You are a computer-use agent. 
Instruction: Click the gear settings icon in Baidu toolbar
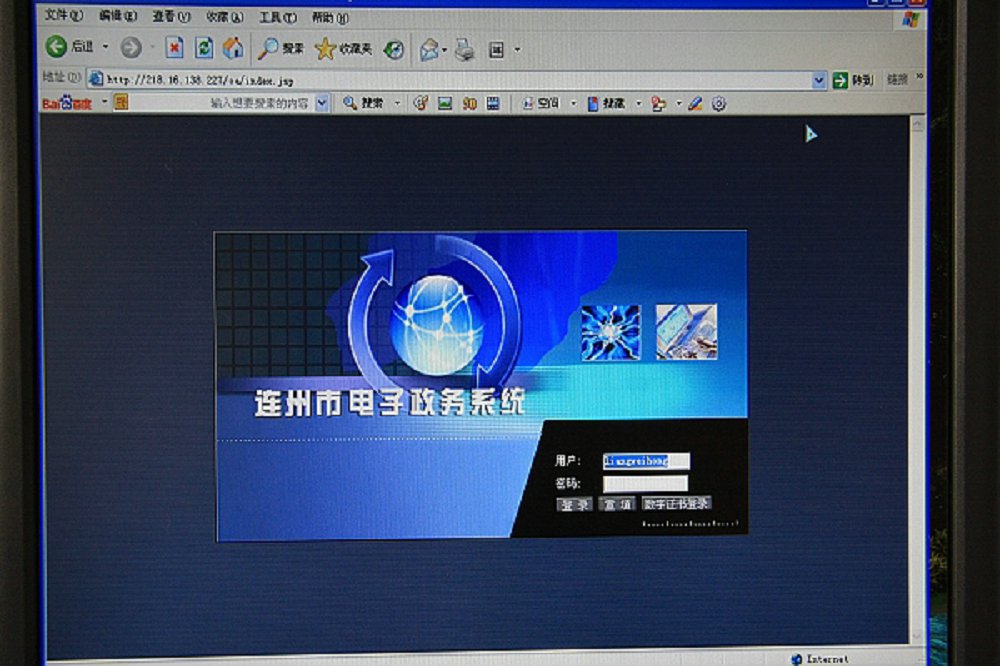(x=718, y=103)
